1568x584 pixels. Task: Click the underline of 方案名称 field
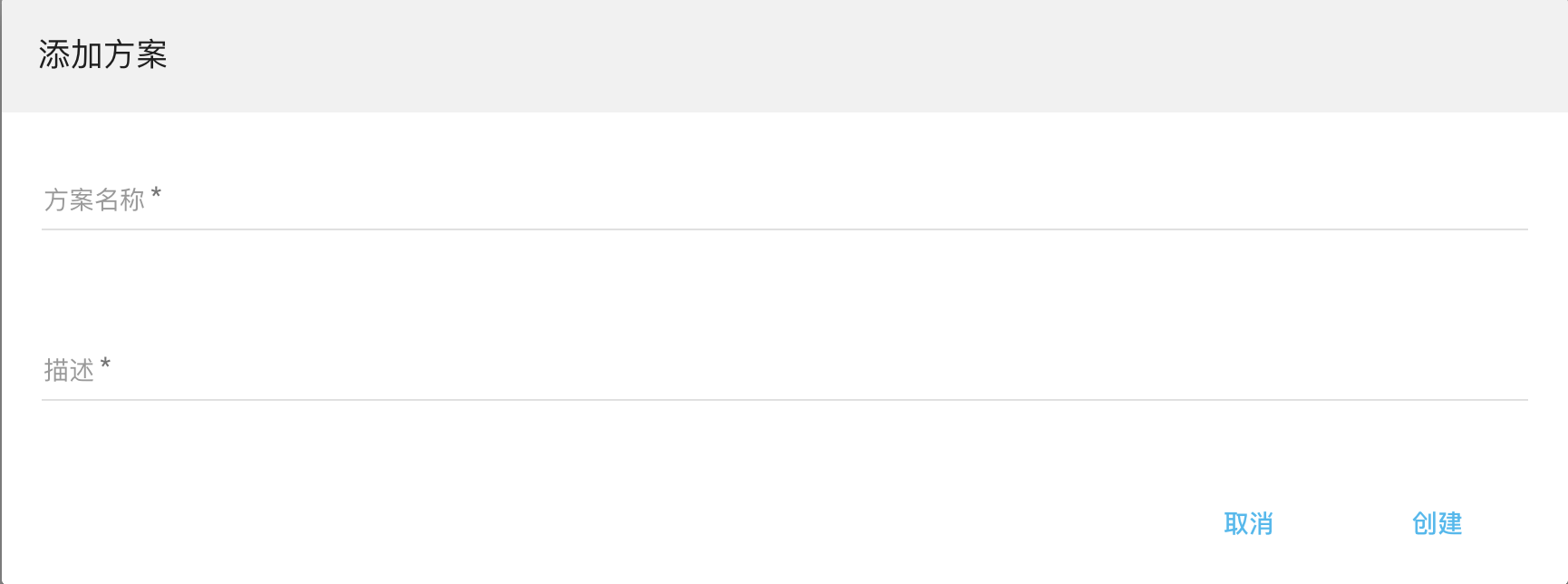point(785,229)
